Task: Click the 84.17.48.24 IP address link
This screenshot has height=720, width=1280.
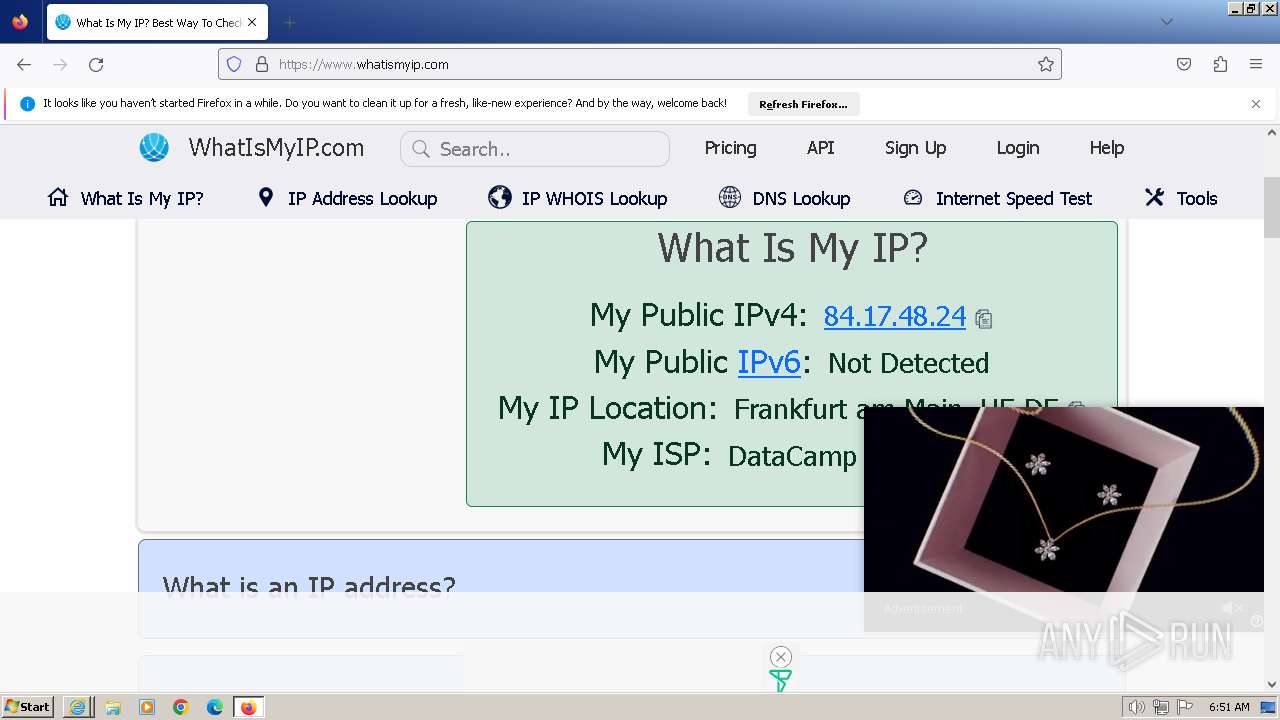Action: [x=895, y=316]
